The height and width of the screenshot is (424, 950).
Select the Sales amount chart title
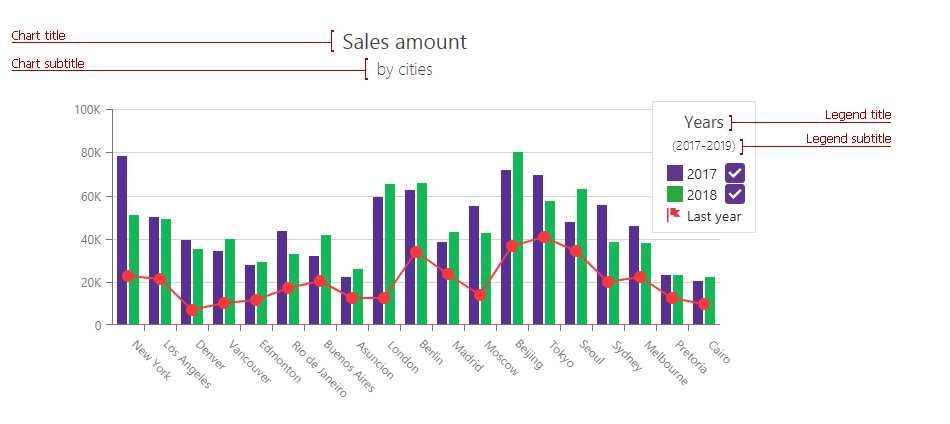[404, 42]
